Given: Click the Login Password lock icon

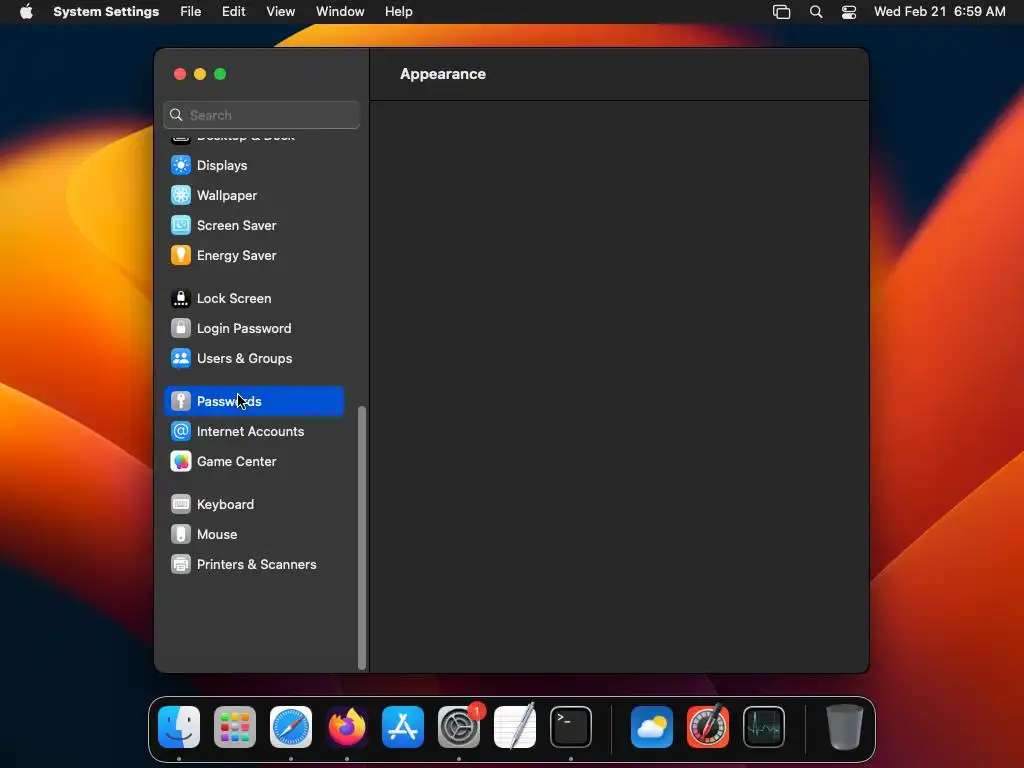Looking at the screenshot, I should 181,328.
